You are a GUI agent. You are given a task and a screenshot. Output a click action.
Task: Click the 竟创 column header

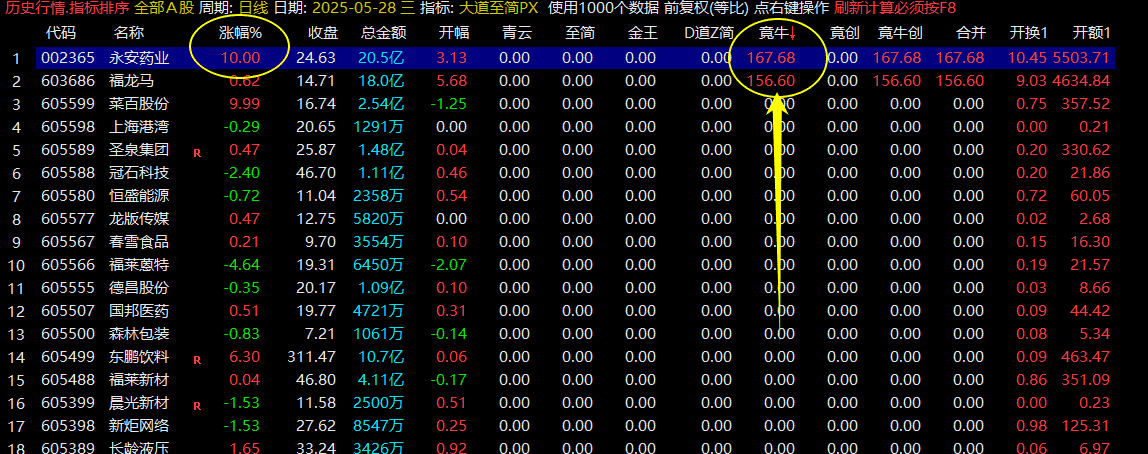pyautogui.click(x=844, y=33)
